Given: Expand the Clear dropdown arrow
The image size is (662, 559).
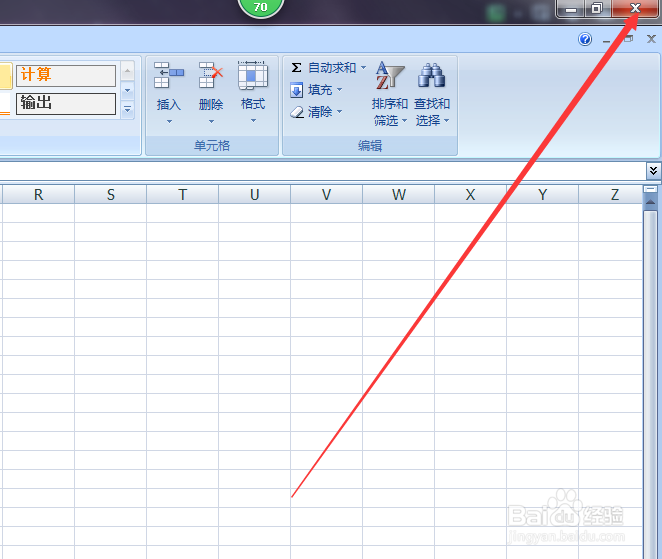Looking at the screenshot, I should [339, 111].
